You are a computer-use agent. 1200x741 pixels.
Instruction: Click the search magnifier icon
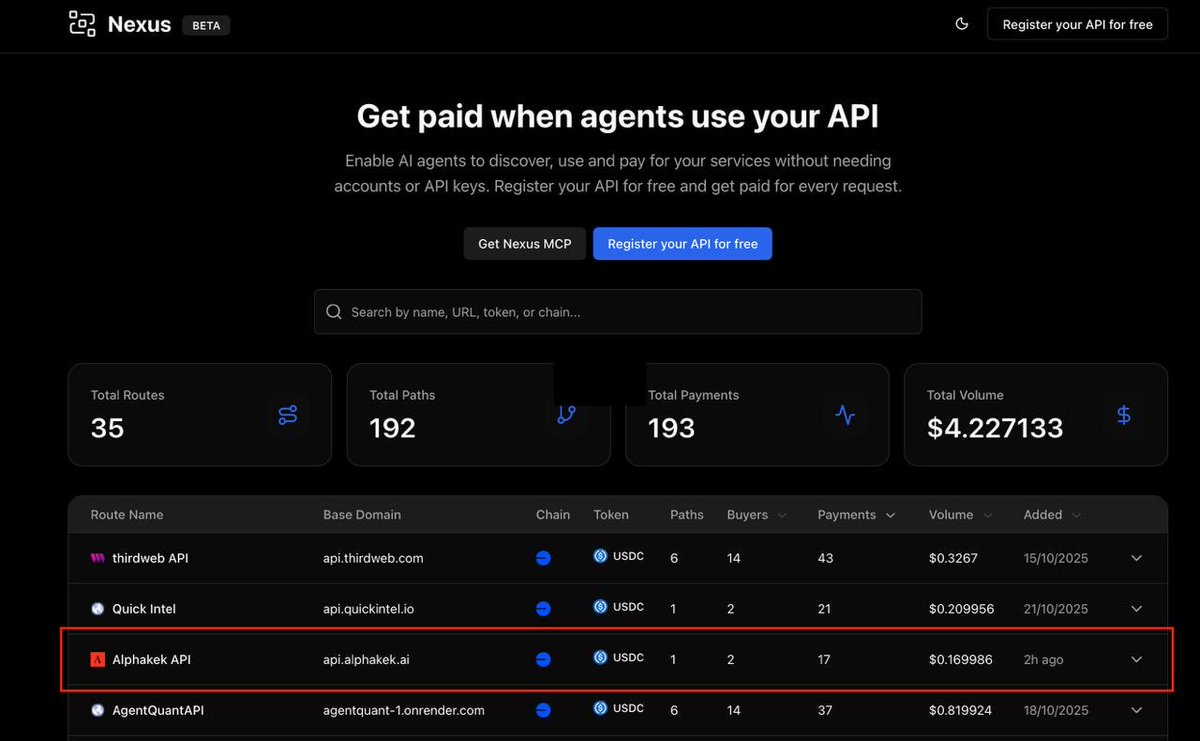(x=334, y=312)
